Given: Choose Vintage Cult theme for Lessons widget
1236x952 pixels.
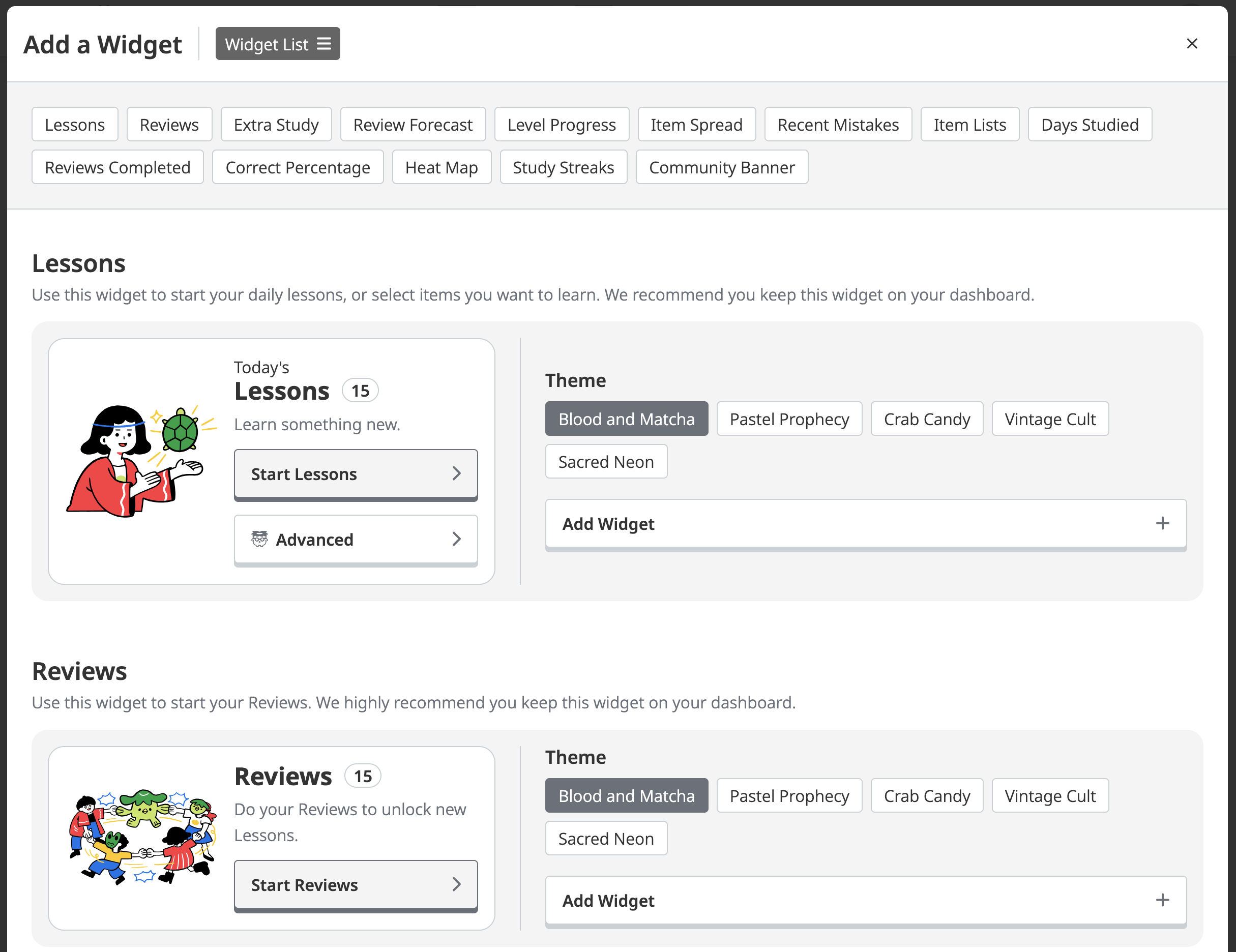Looking at the screenshot, I should pyautogui.click(x=1050, y=419).
